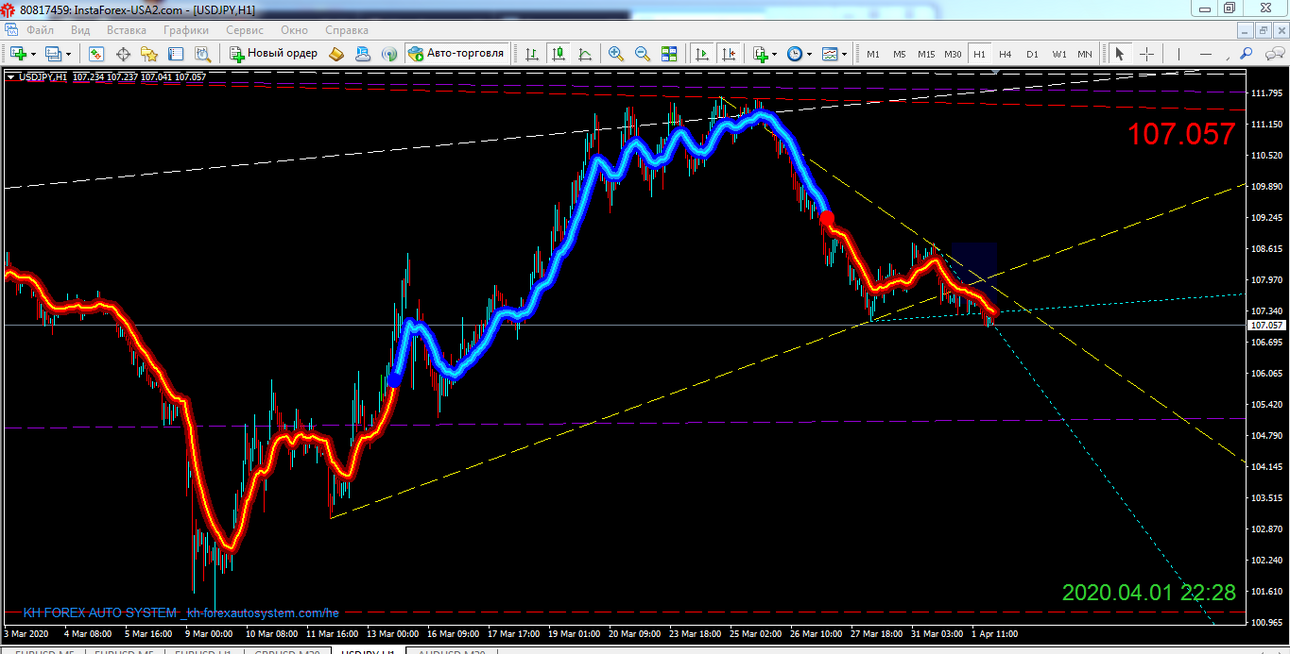Expand the new chart dropdown arrow
Image resolution: width=1290 pixels, height=654 pixels.
click(x=33, y=54)
